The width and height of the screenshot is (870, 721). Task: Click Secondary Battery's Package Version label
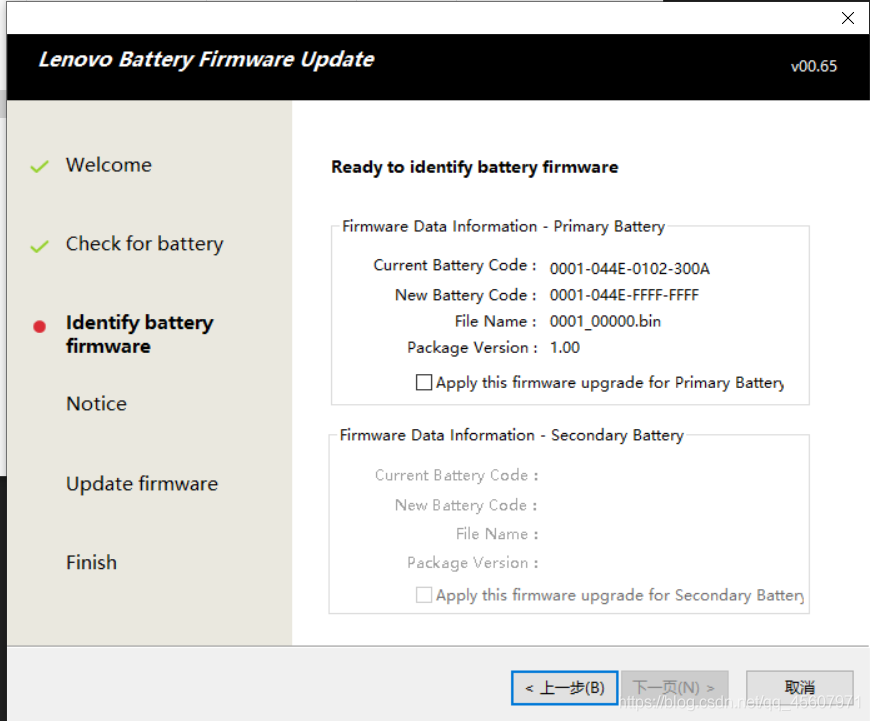point(473,563)
